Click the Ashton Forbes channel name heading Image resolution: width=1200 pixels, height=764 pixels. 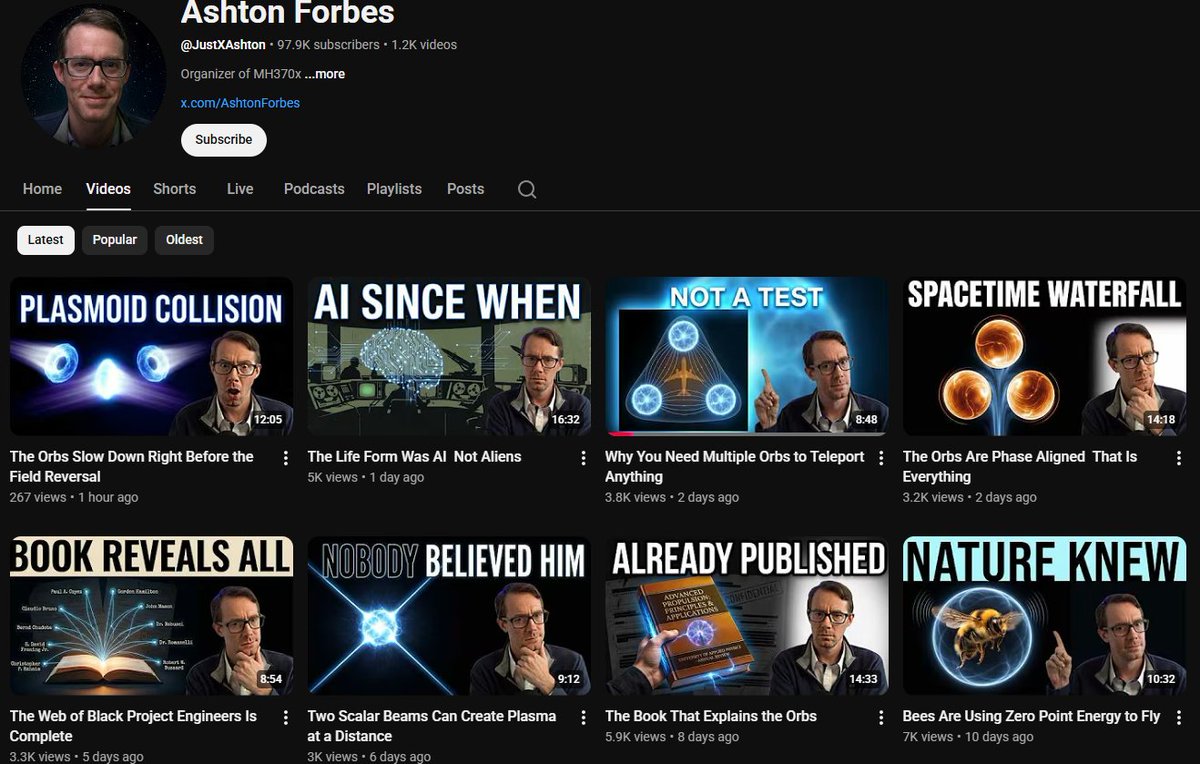[x=288, y=13]
